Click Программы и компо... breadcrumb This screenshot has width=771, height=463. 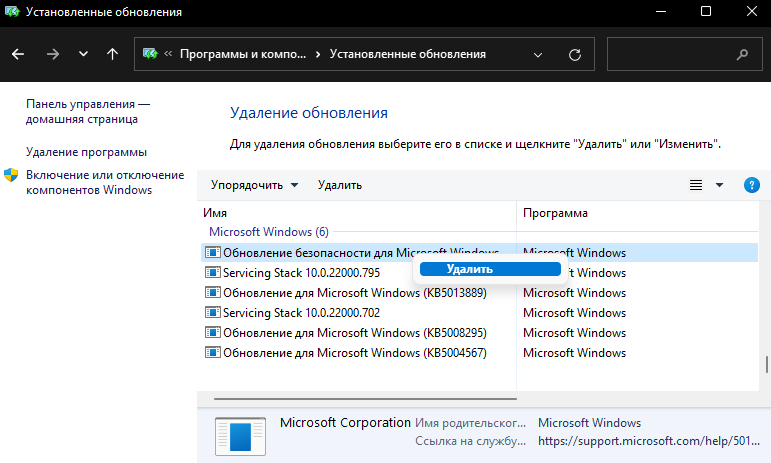point(243,54)
